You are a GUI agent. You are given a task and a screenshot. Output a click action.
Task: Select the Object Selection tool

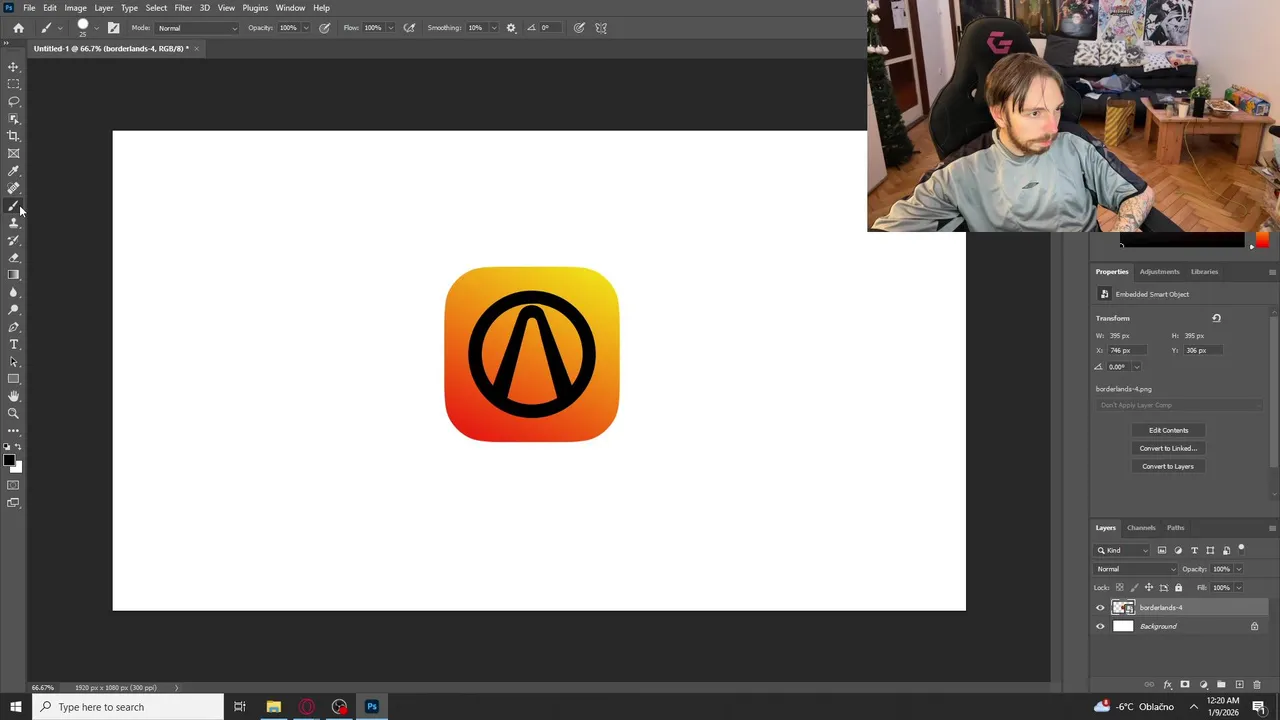14,119
